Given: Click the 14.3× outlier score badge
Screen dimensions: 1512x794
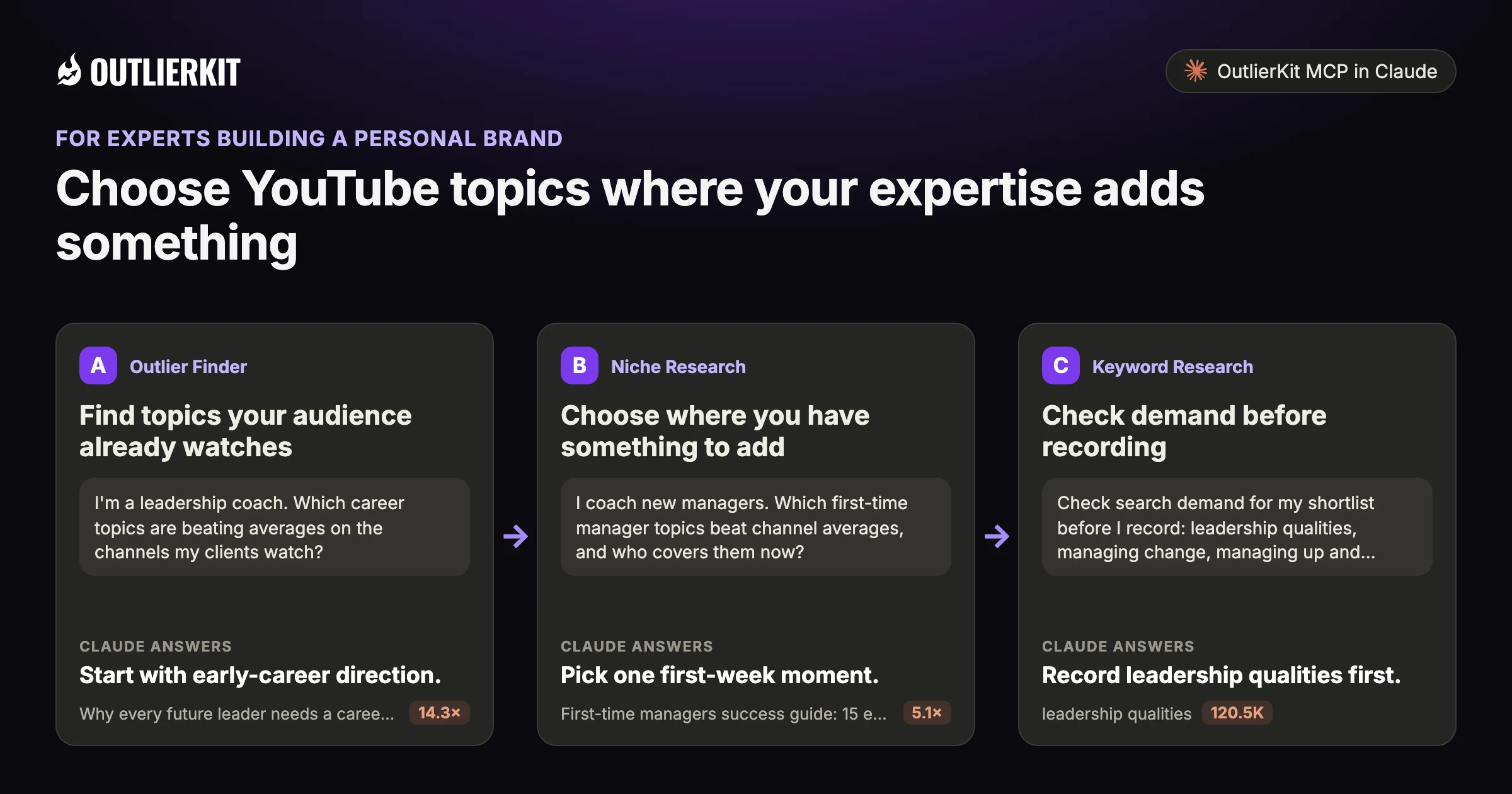Looking at the screenshot, I should click(440, 713).
